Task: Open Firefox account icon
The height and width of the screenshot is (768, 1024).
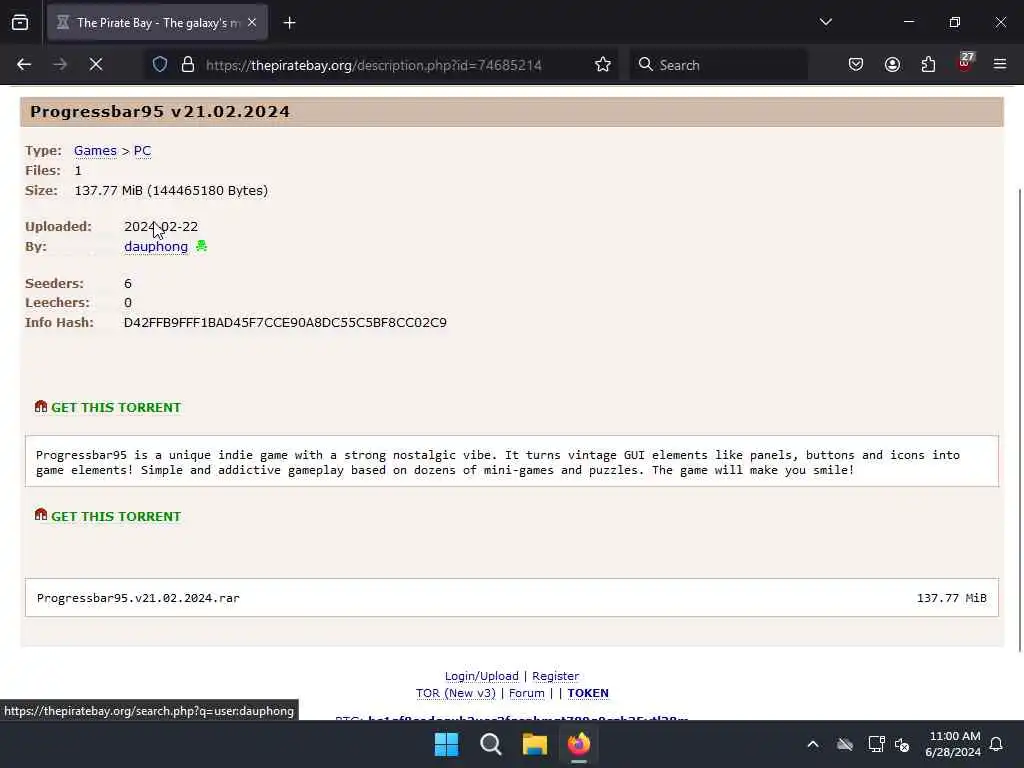Action: [892, 65]
